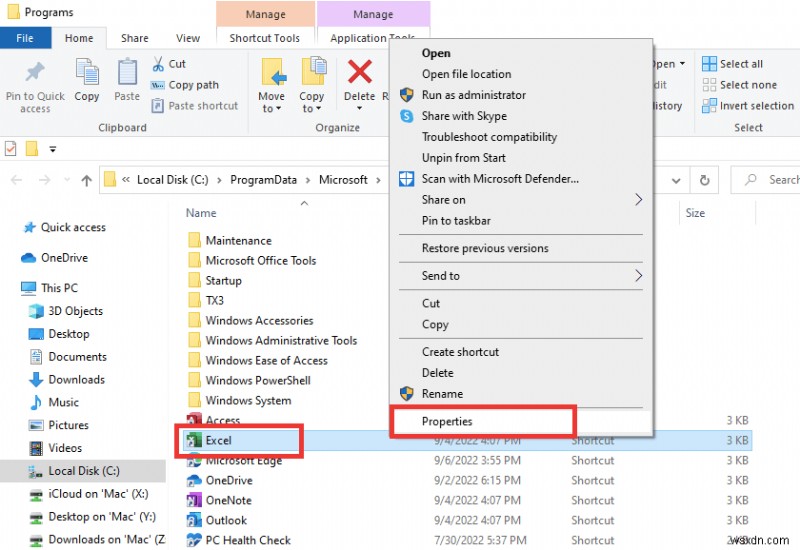Choose Scan with Microsoft Defender

point(500,179)
